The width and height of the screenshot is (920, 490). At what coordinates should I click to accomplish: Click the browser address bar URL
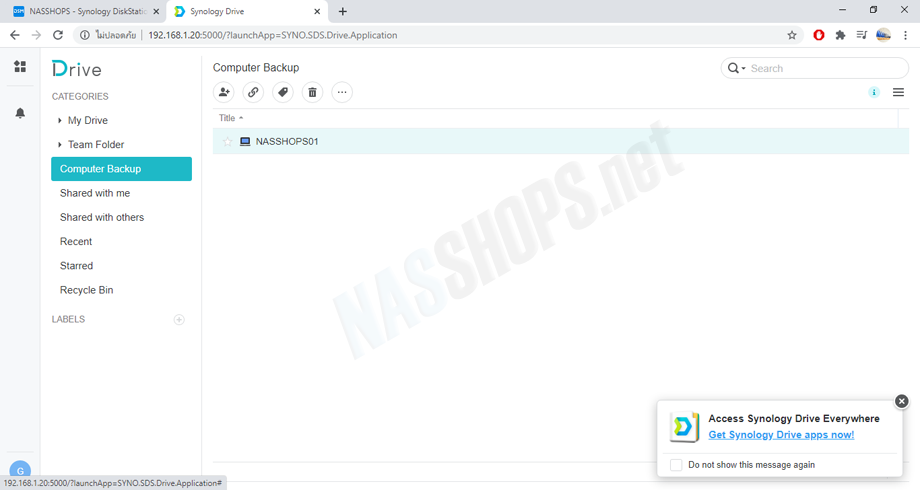[272, 35]
